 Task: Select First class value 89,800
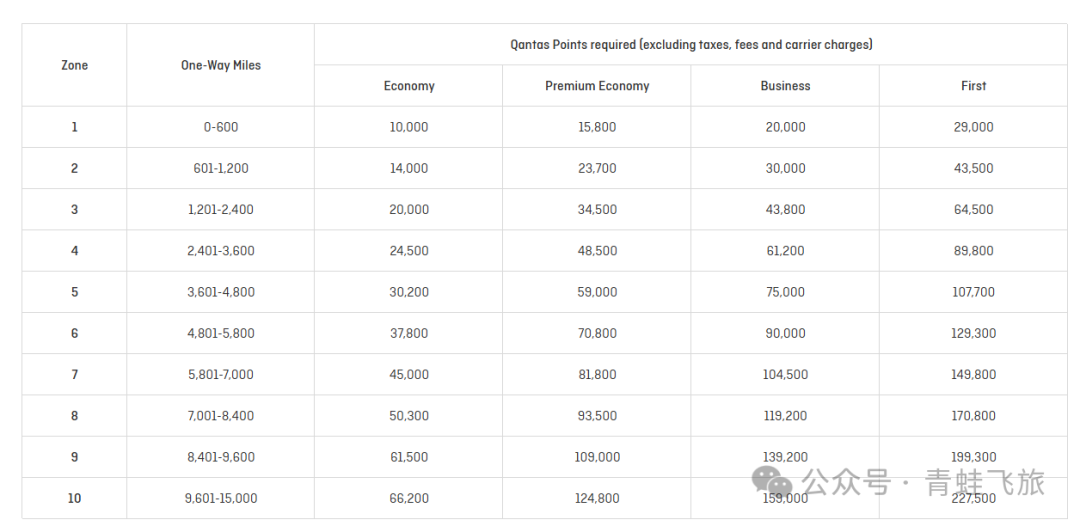973,251
